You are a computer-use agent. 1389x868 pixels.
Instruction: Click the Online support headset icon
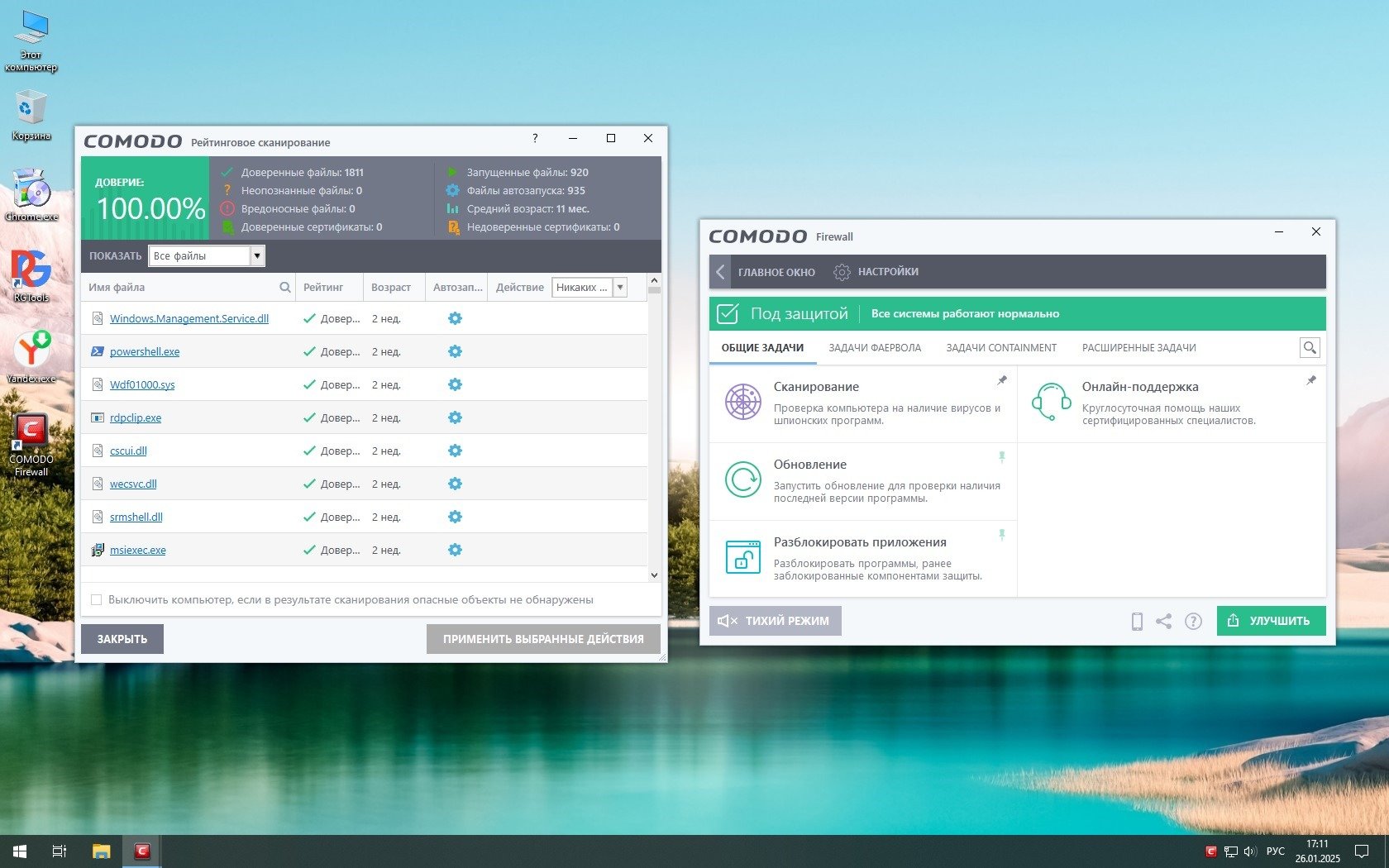pos(1051,402)
